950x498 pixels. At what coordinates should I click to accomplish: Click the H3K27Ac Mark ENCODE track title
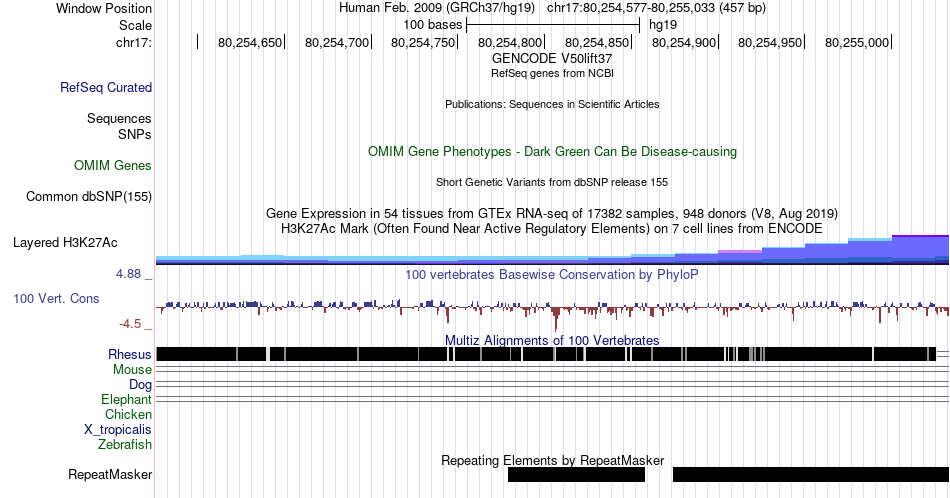pyautogui.click(x=552, y=228)
